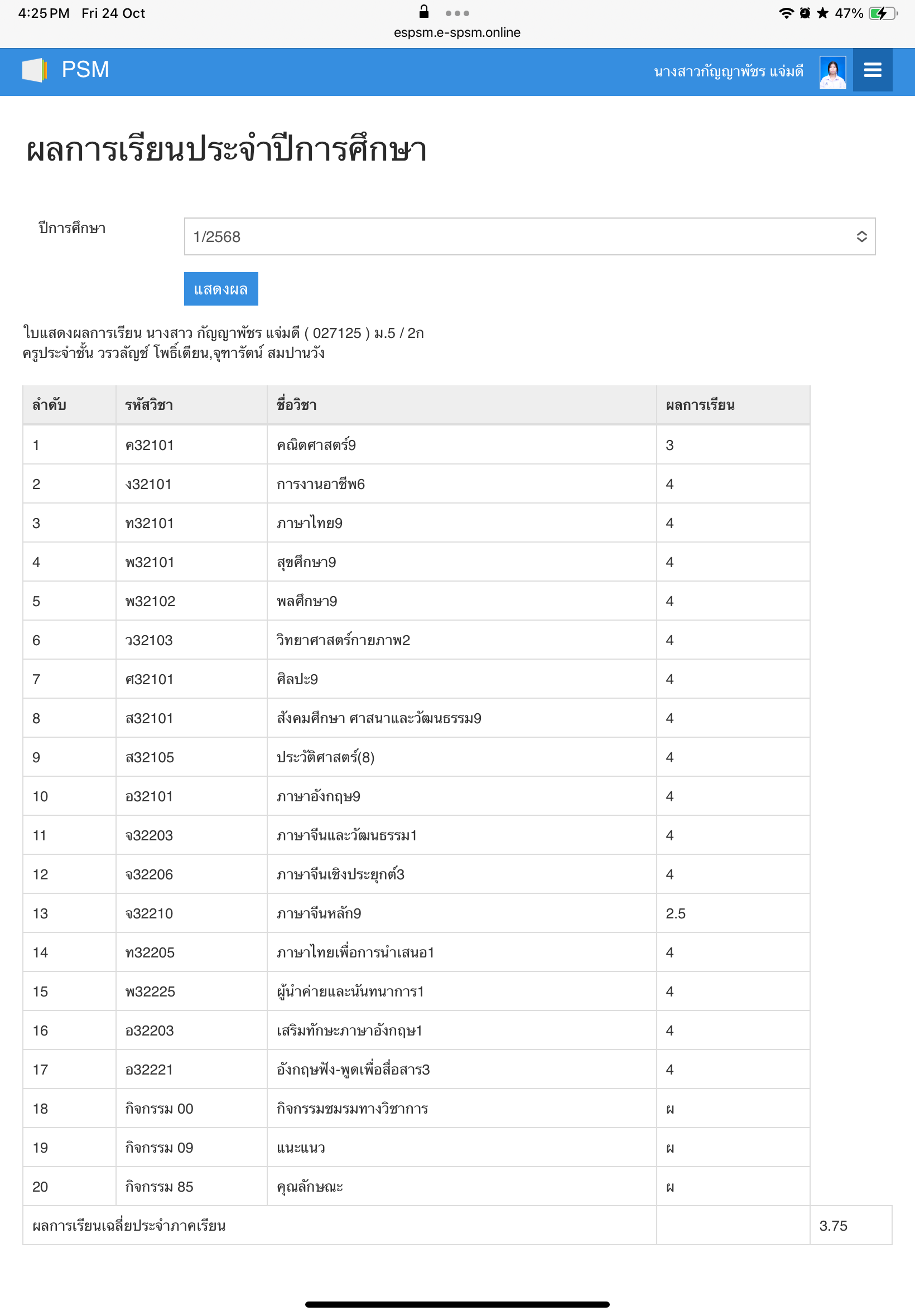Expand the ปีการศึกษา dropdown showing 1/2568

(529, 236)
